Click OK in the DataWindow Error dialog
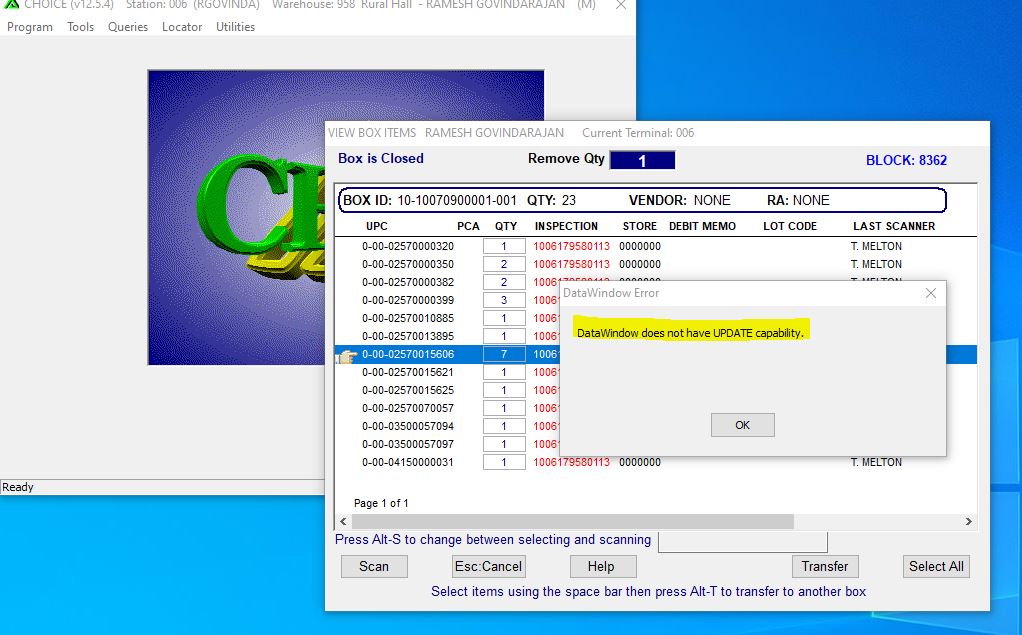 742,425
